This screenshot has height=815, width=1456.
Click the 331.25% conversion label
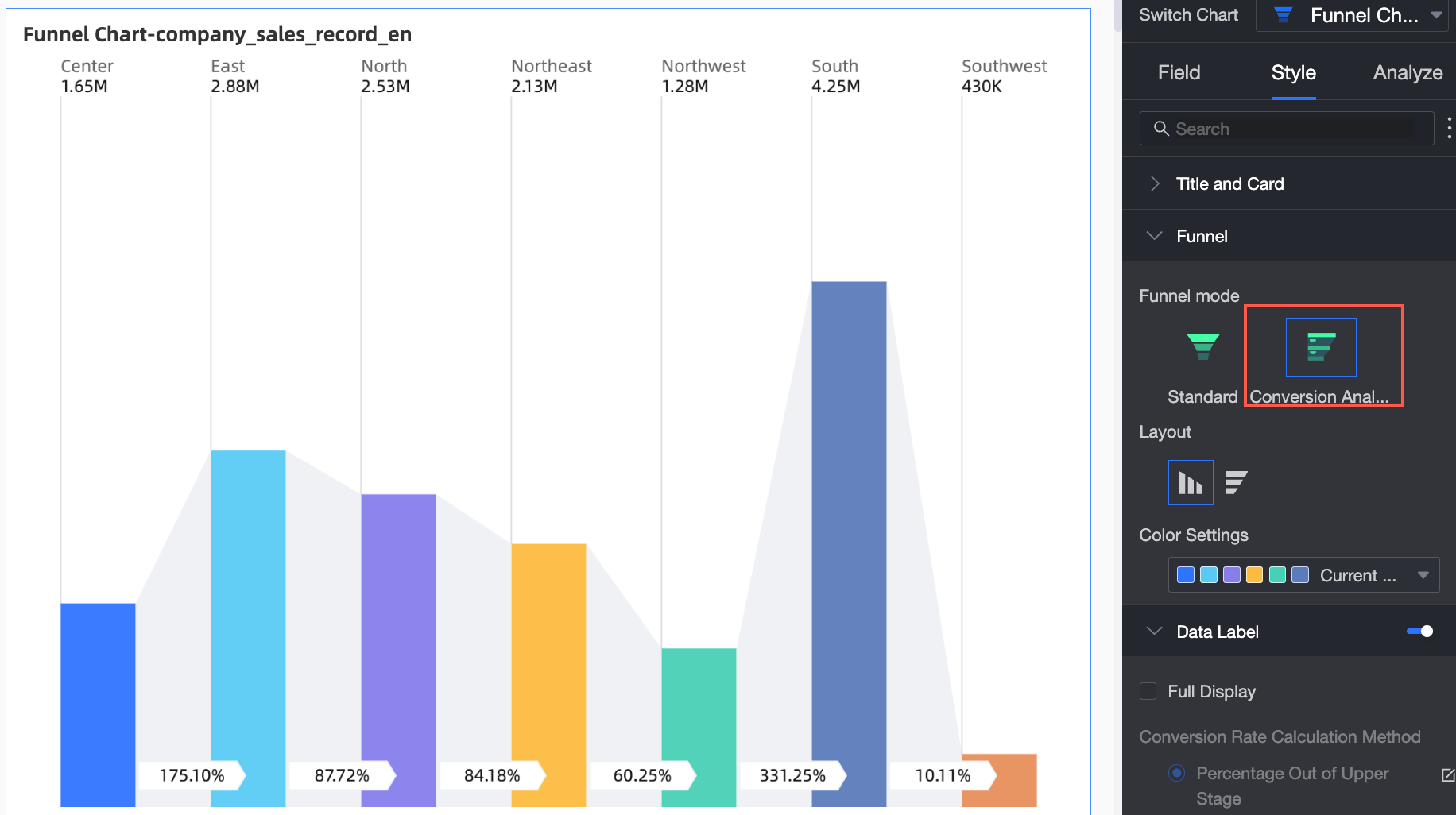click(792, 775)
